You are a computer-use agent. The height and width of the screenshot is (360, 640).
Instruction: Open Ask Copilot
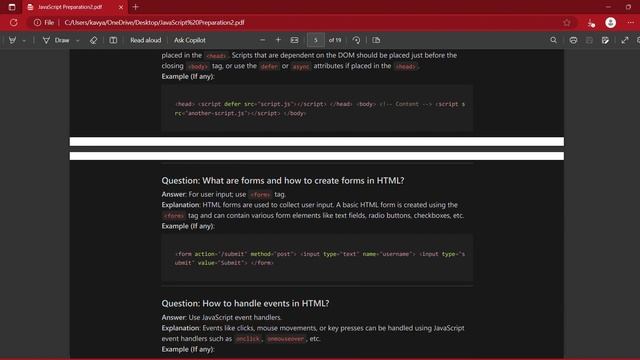point(190,40)
